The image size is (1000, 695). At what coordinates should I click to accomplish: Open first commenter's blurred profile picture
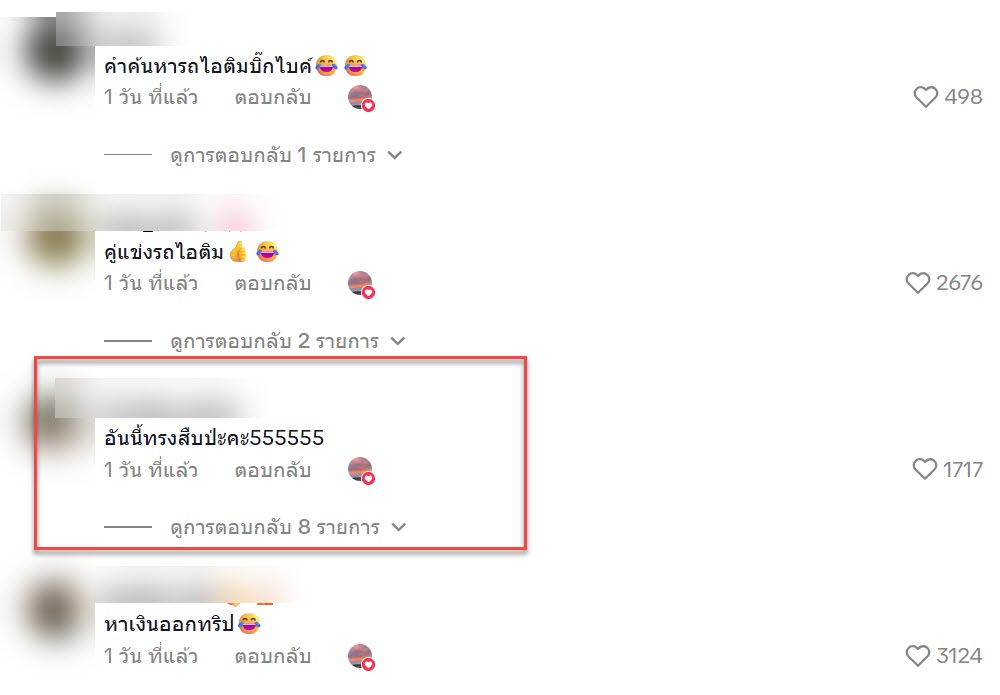click(x=54, y=57)
